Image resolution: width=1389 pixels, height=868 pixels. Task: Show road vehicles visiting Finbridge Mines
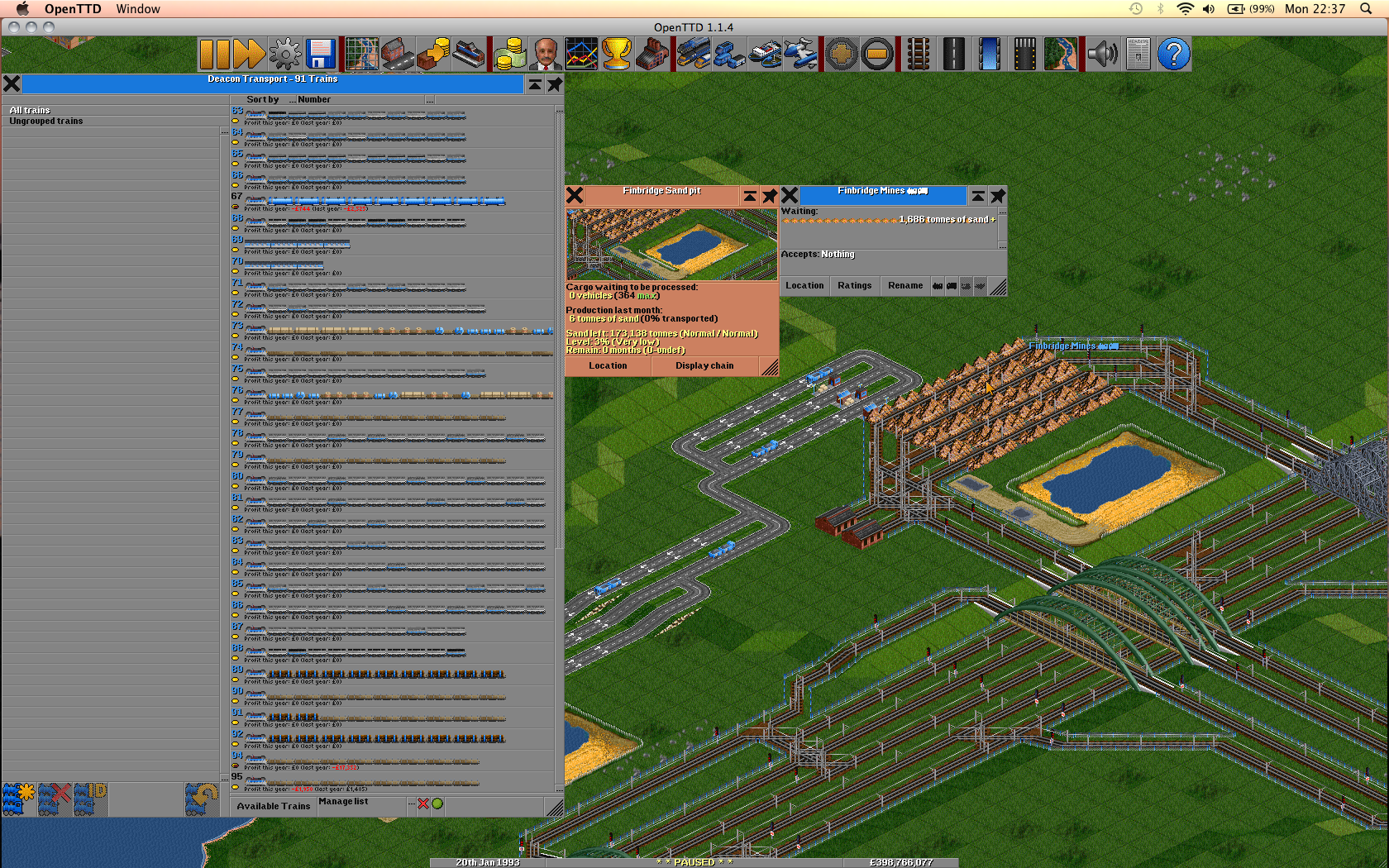click(x=952, y=286)
